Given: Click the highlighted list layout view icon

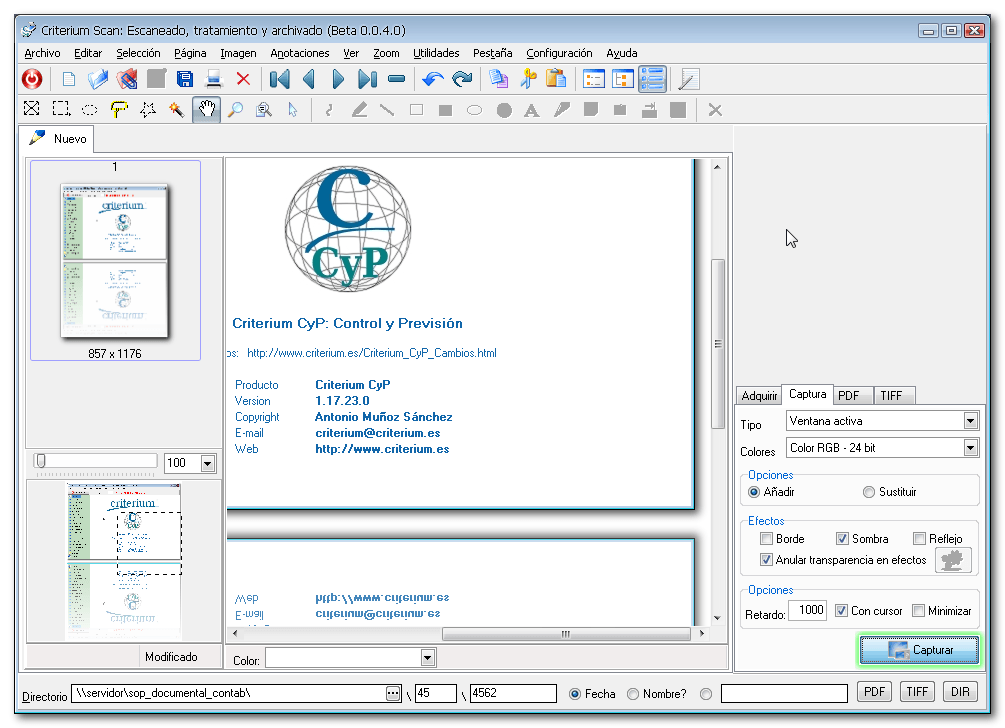Looking at the screenshot, I should 652,79.
